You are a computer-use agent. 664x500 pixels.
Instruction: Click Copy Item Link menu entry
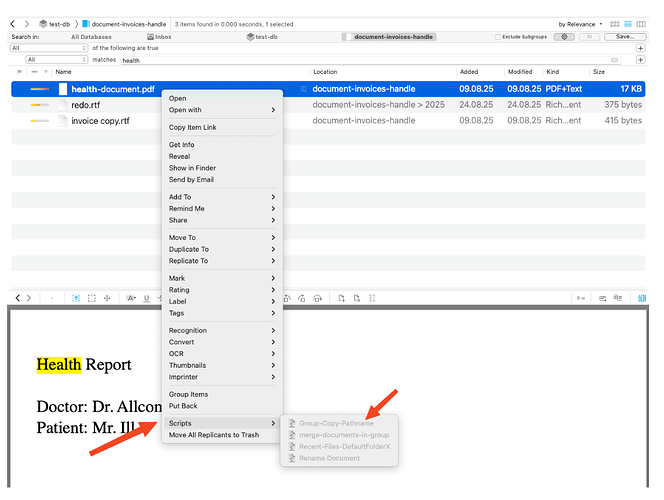tap(192, 127)
